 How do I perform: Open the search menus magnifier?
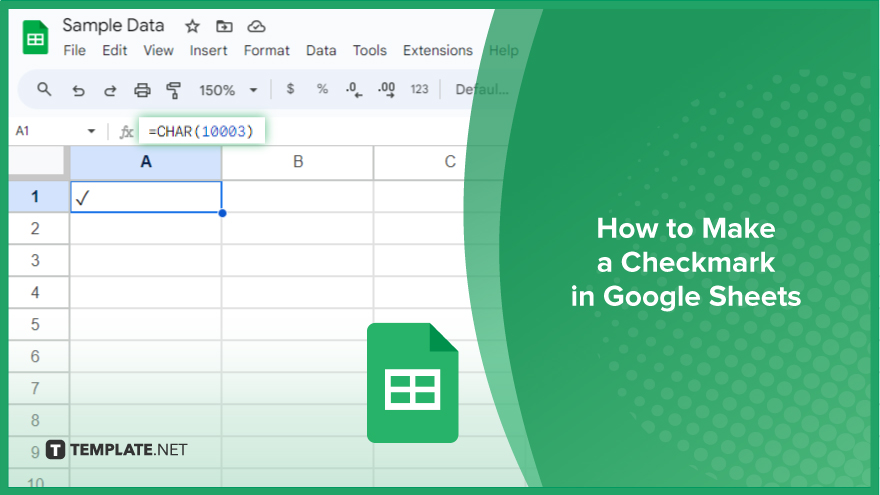pos(44,89)
